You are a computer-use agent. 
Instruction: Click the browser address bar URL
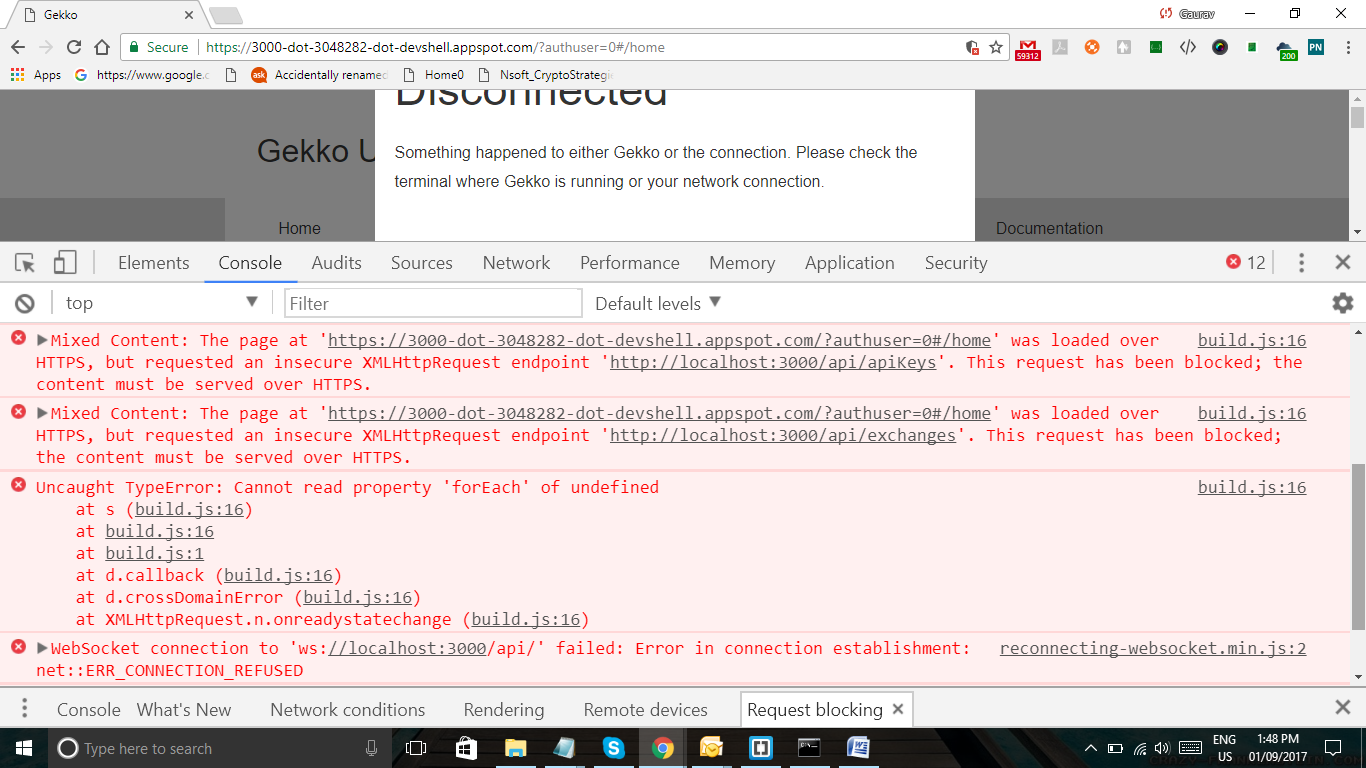[435, 47]
